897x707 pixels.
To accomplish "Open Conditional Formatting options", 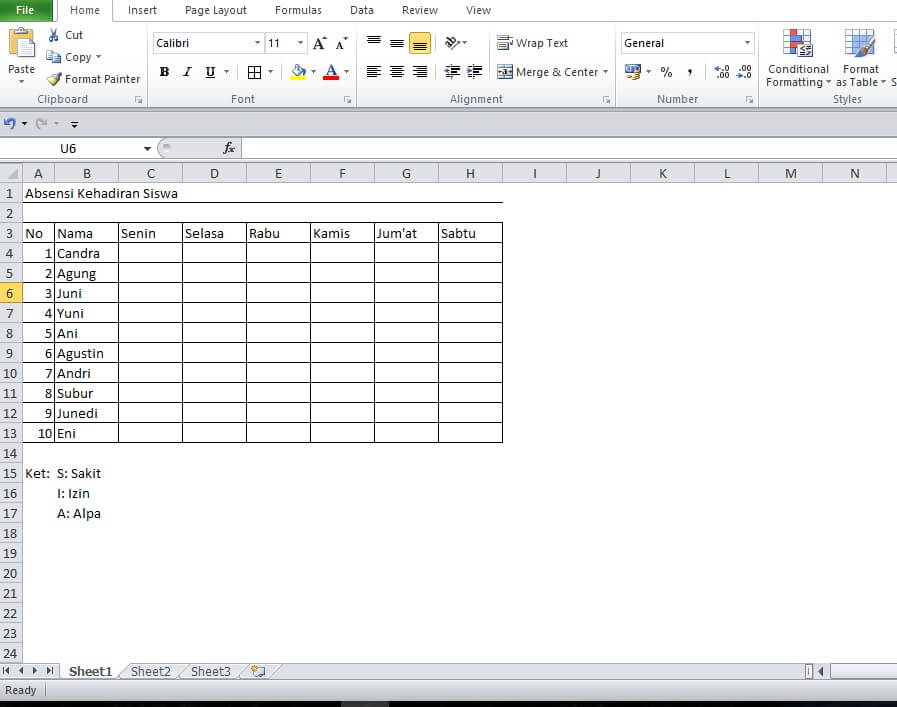I will pos(797,60).
